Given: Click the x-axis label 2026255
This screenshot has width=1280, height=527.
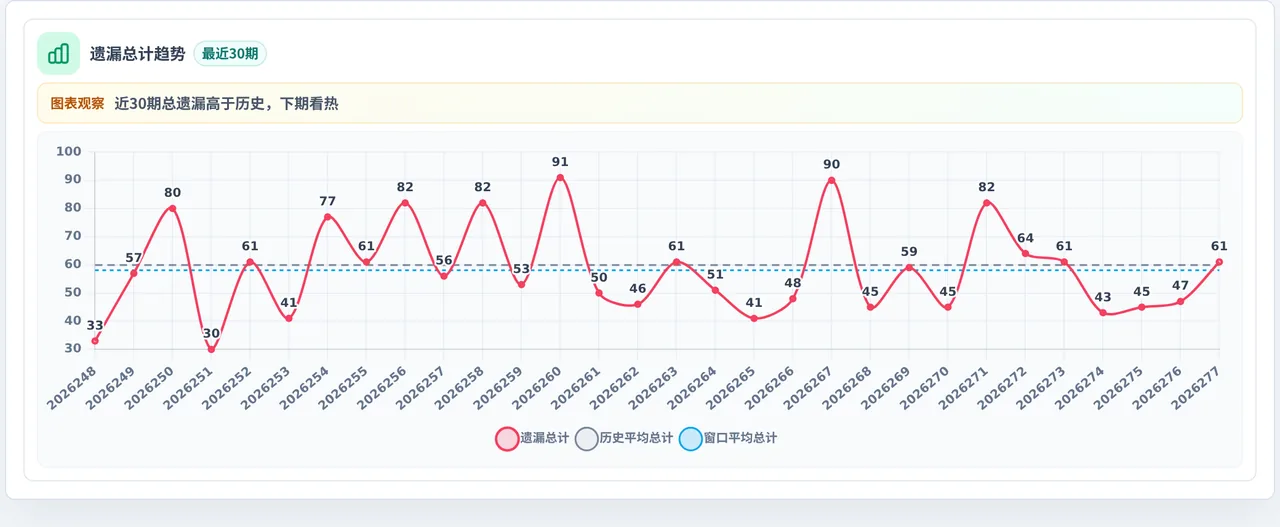Looking at the screenshot, I should [x=343, y=387].
